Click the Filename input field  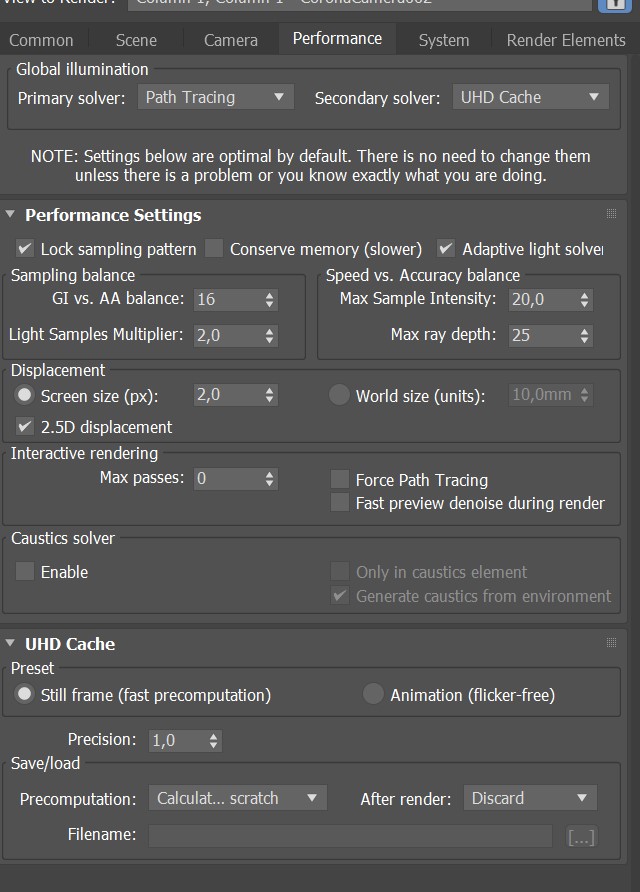tap(350, 836)
